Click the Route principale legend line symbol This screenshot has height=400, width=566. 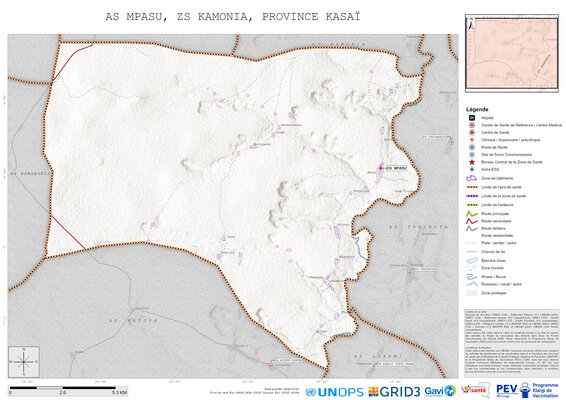click(471, 214)
